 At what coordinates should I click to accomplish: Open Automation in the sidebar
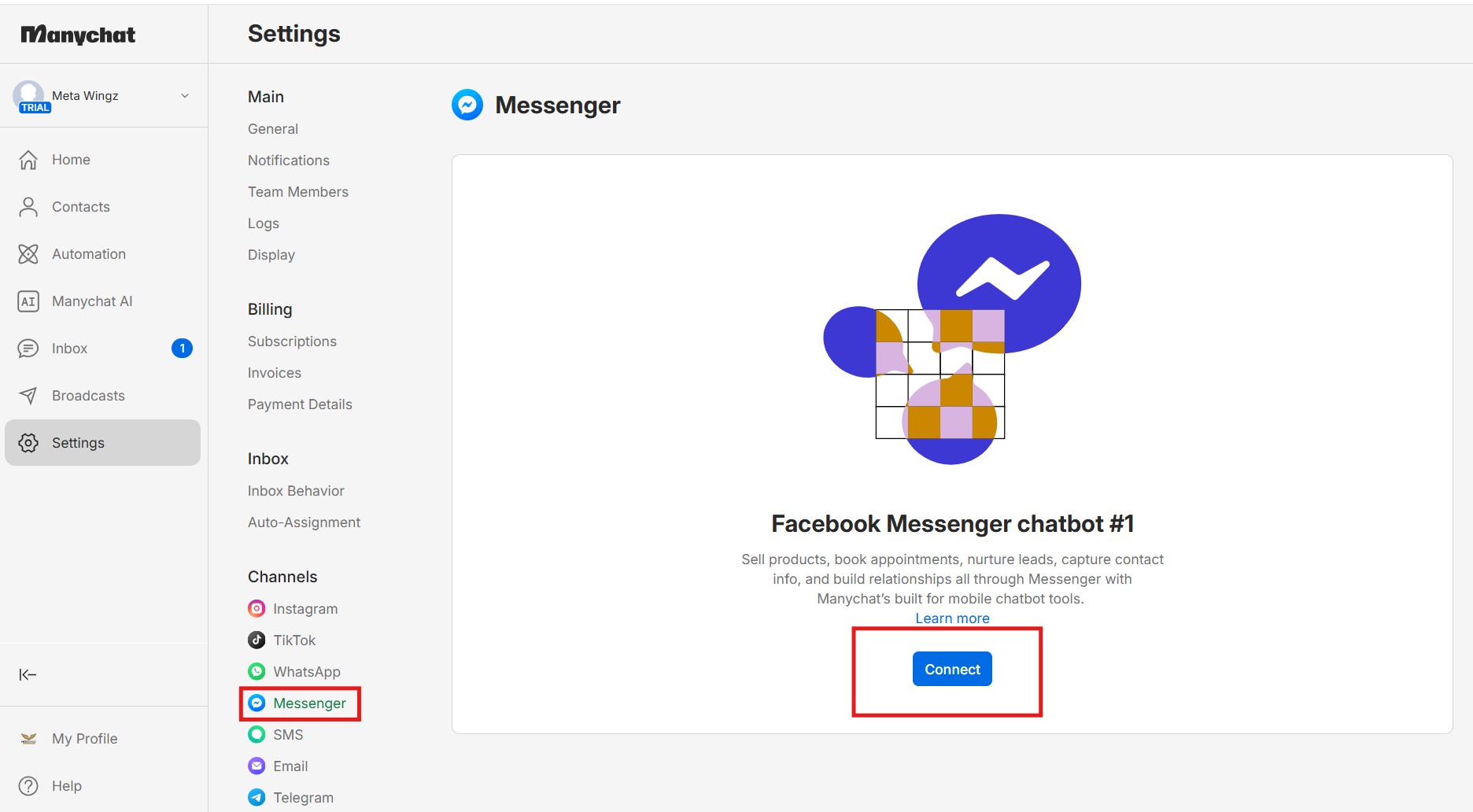point(102,254)
